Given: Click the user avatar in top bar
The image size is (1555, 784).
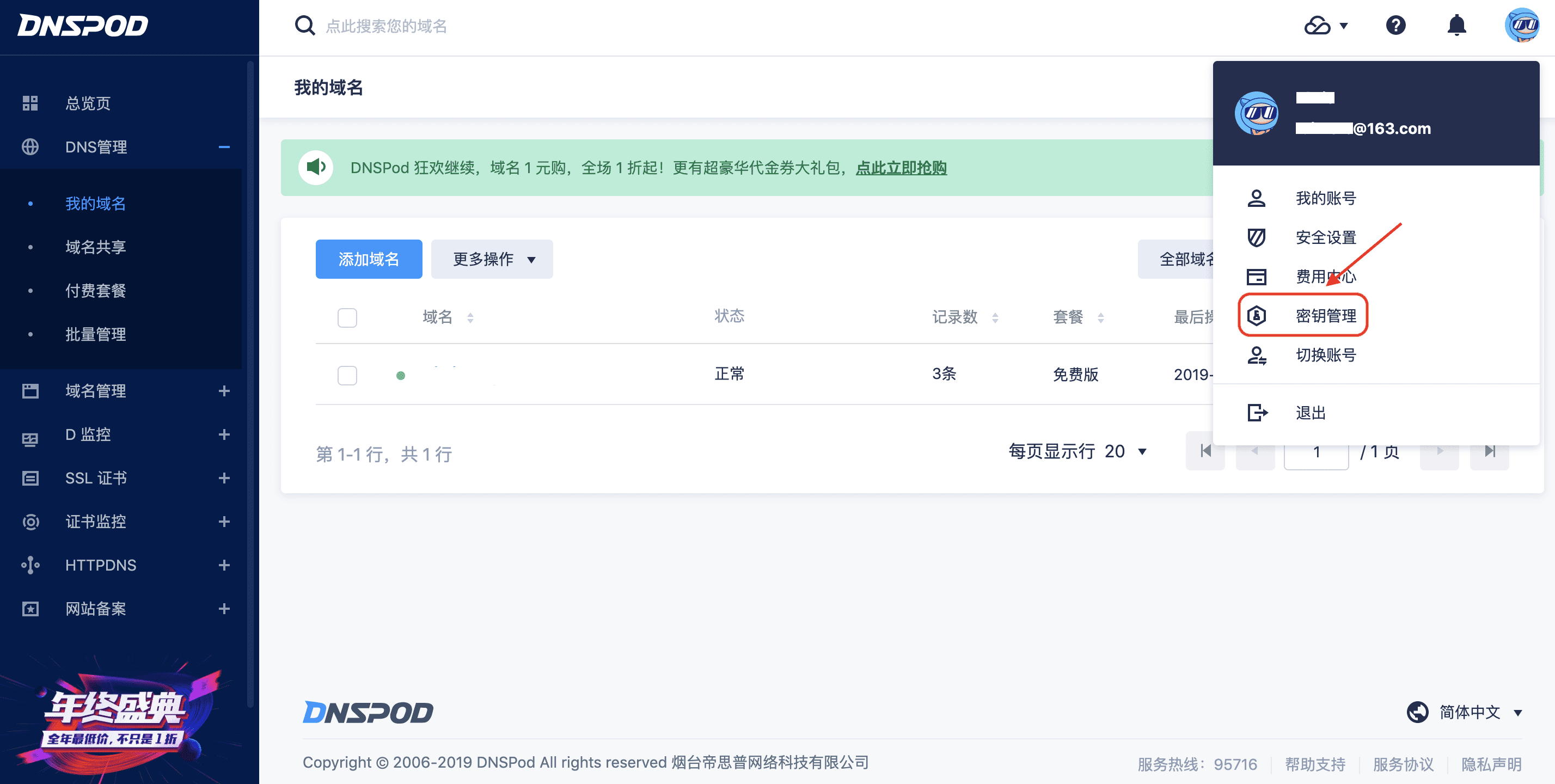Looking at the screenshot, I should coord(1521,26).
